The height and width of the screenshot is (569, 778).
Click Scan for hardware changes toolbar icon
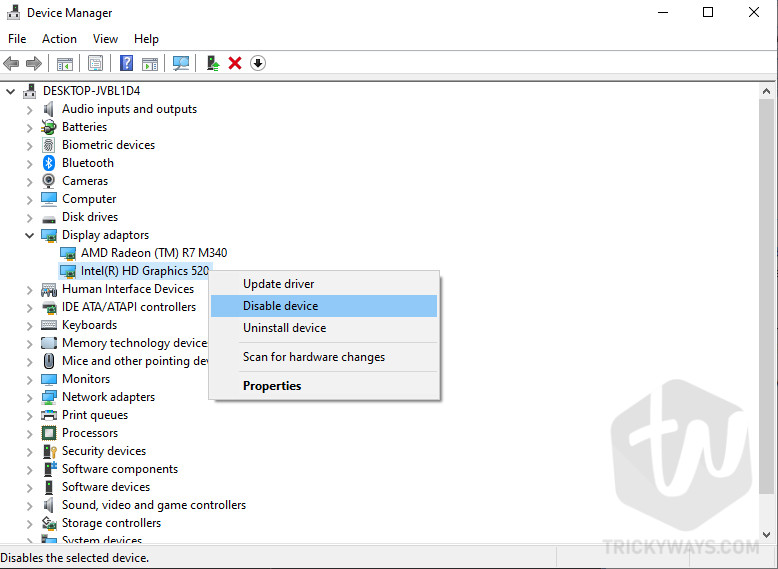point(181,63)
